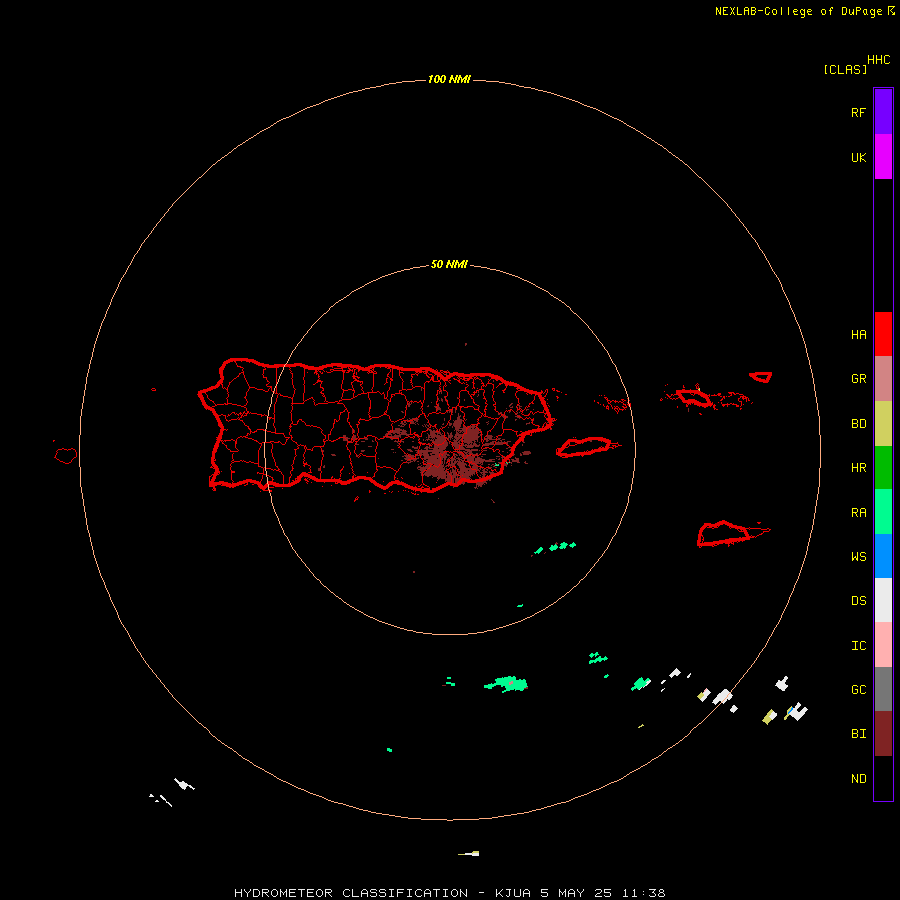Click the RF legend label

point(858,113)
